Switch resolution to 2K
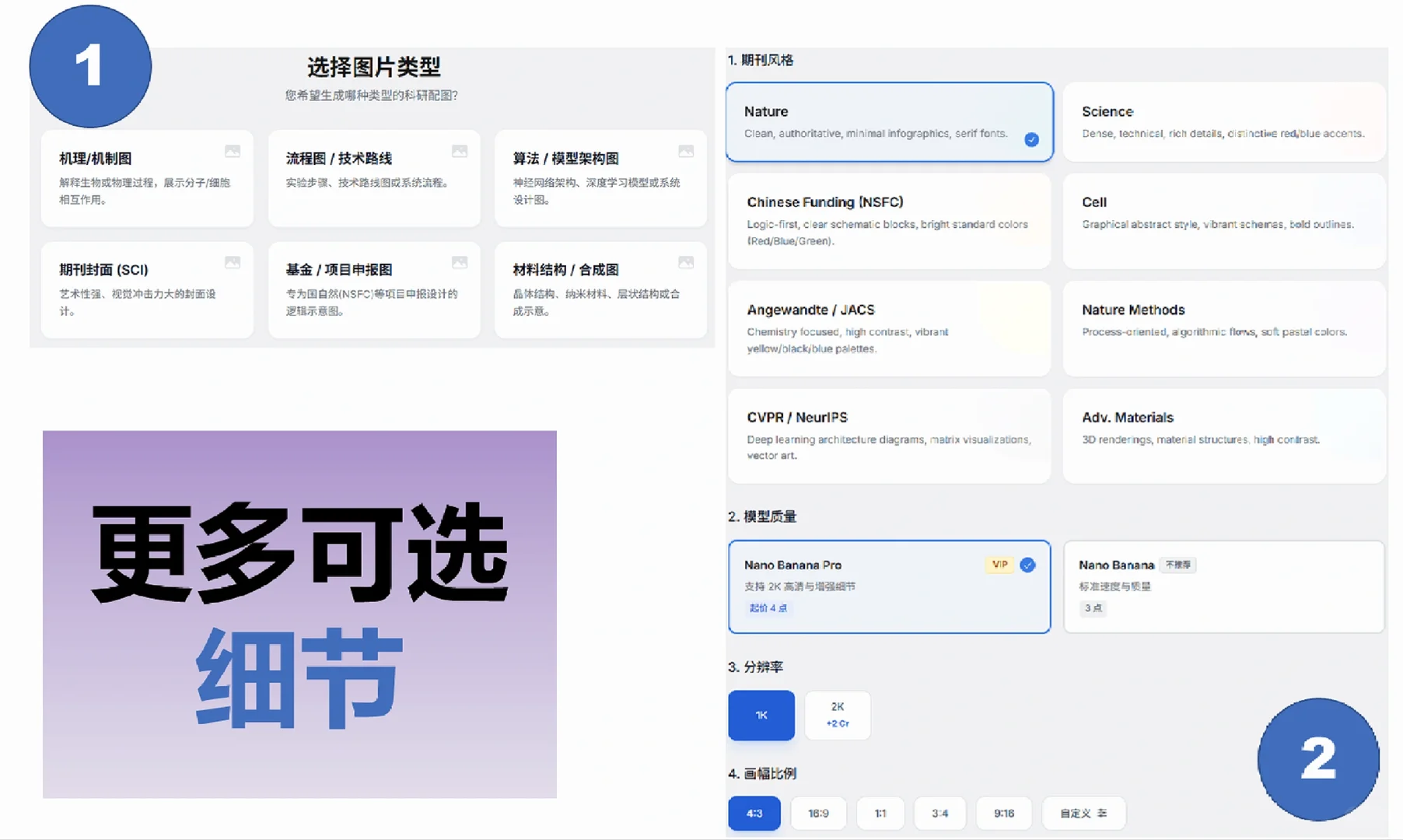Image resolution: width=1403 pixels, height=840 pixels. [x=838, y=715]
